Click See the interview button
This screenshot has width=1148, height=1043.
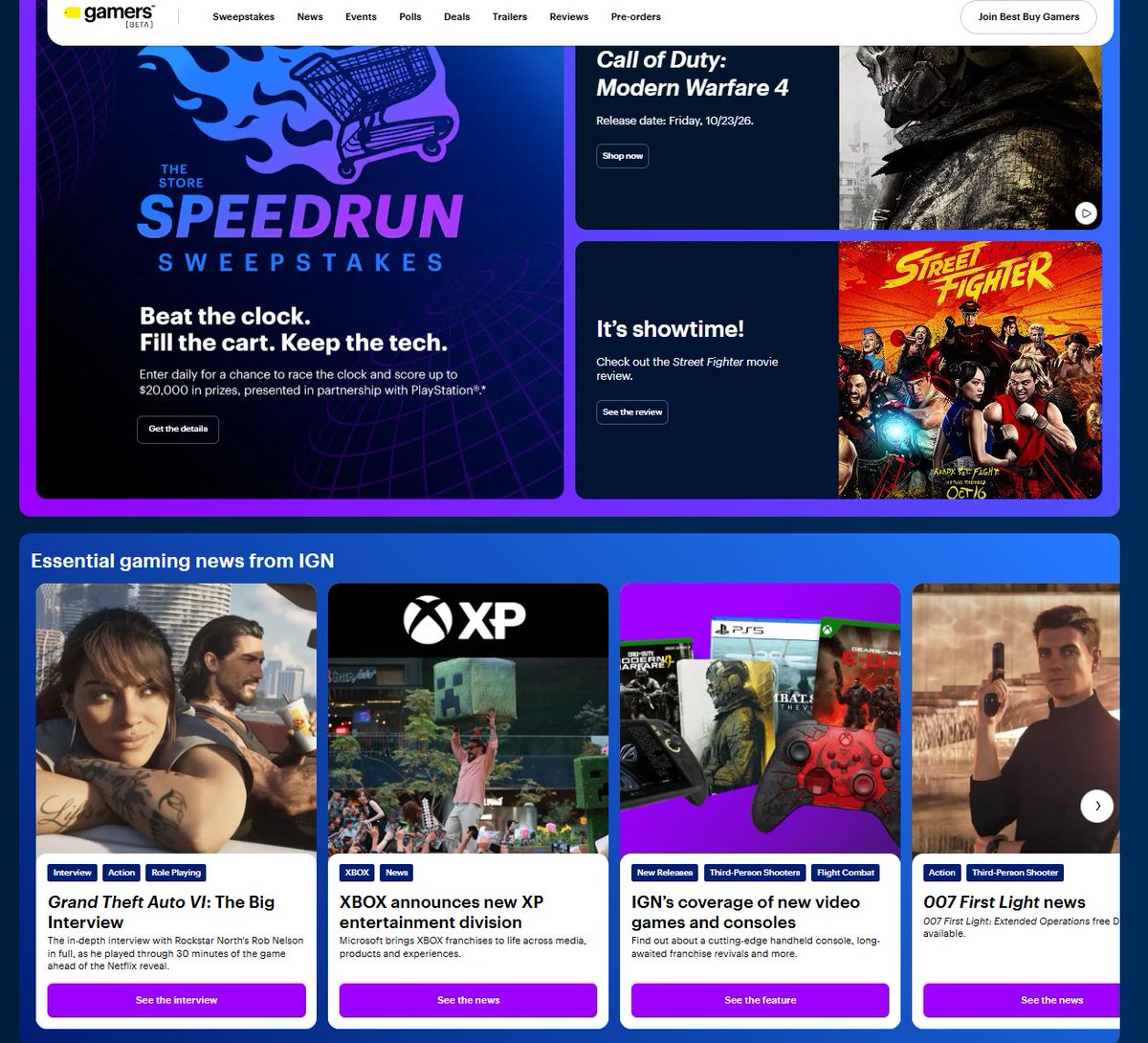[177, 1000]
